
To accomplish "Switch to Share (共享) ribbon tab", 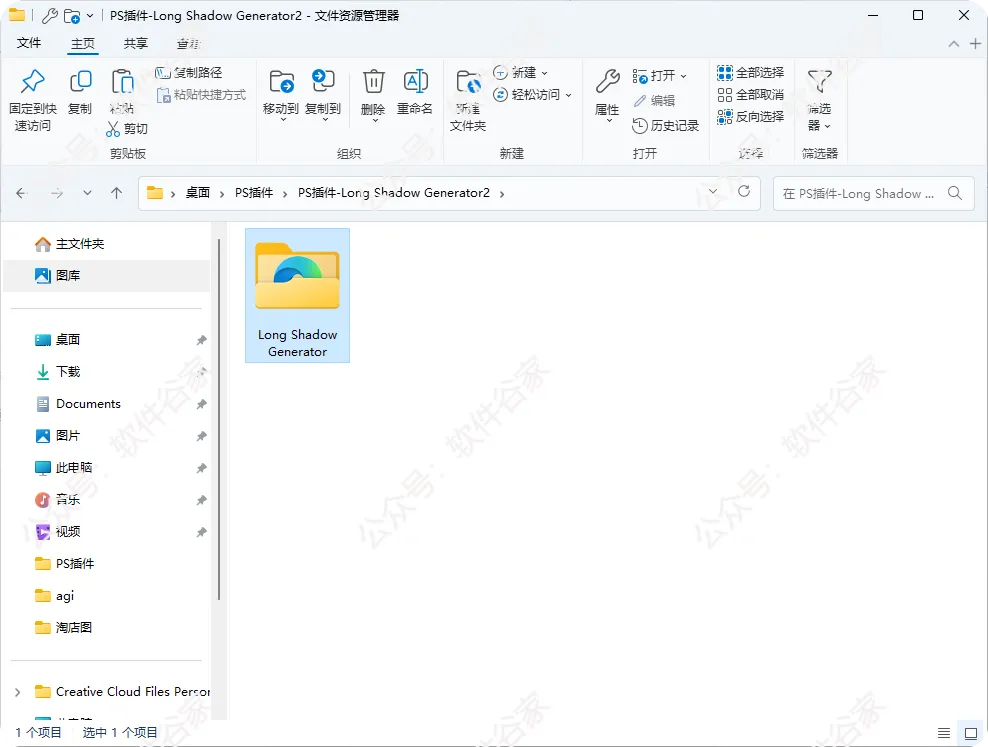I will coord(135,43).
